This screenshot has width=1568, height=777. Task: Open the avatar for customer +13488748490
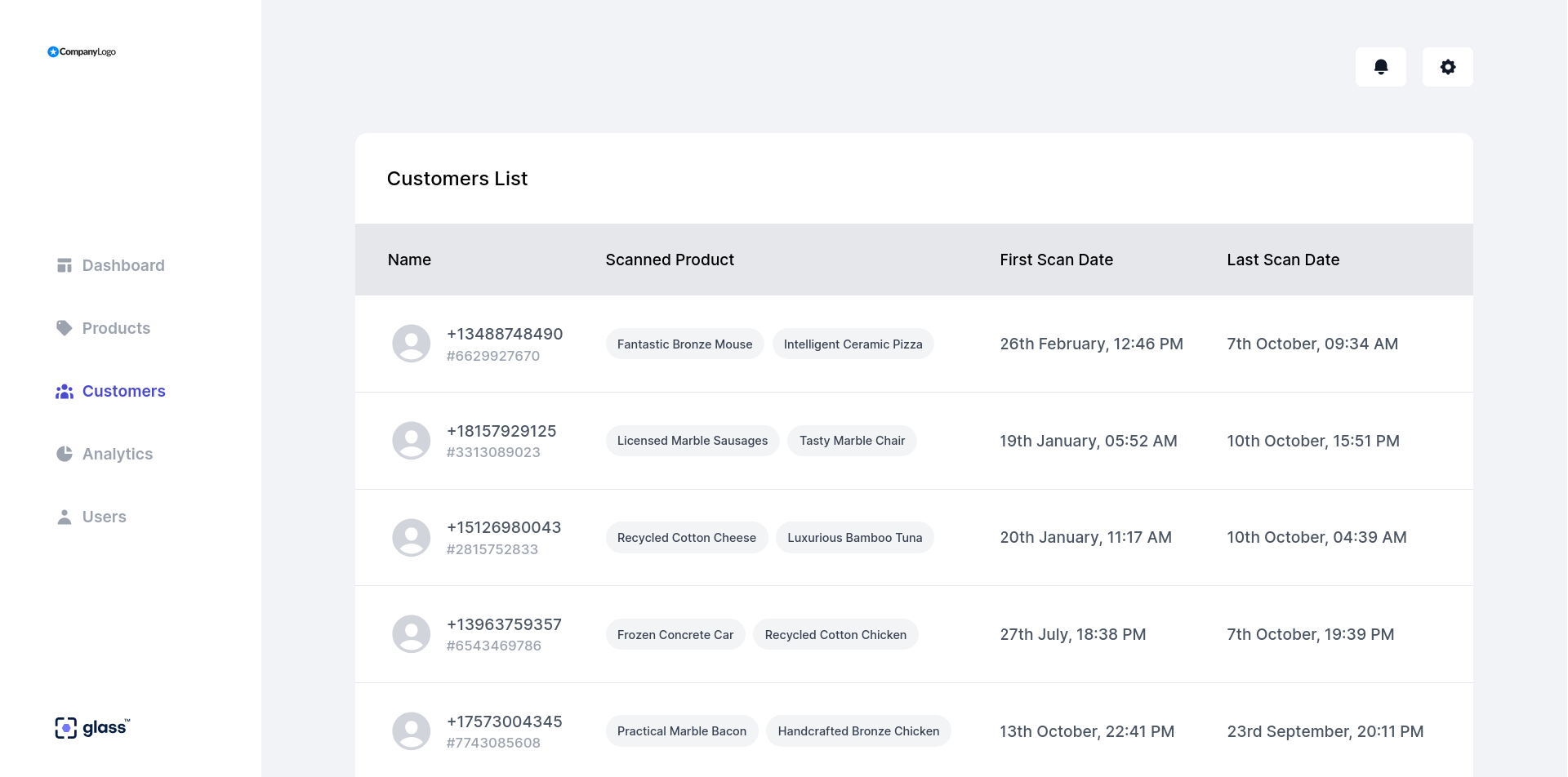tap(411, 344)
